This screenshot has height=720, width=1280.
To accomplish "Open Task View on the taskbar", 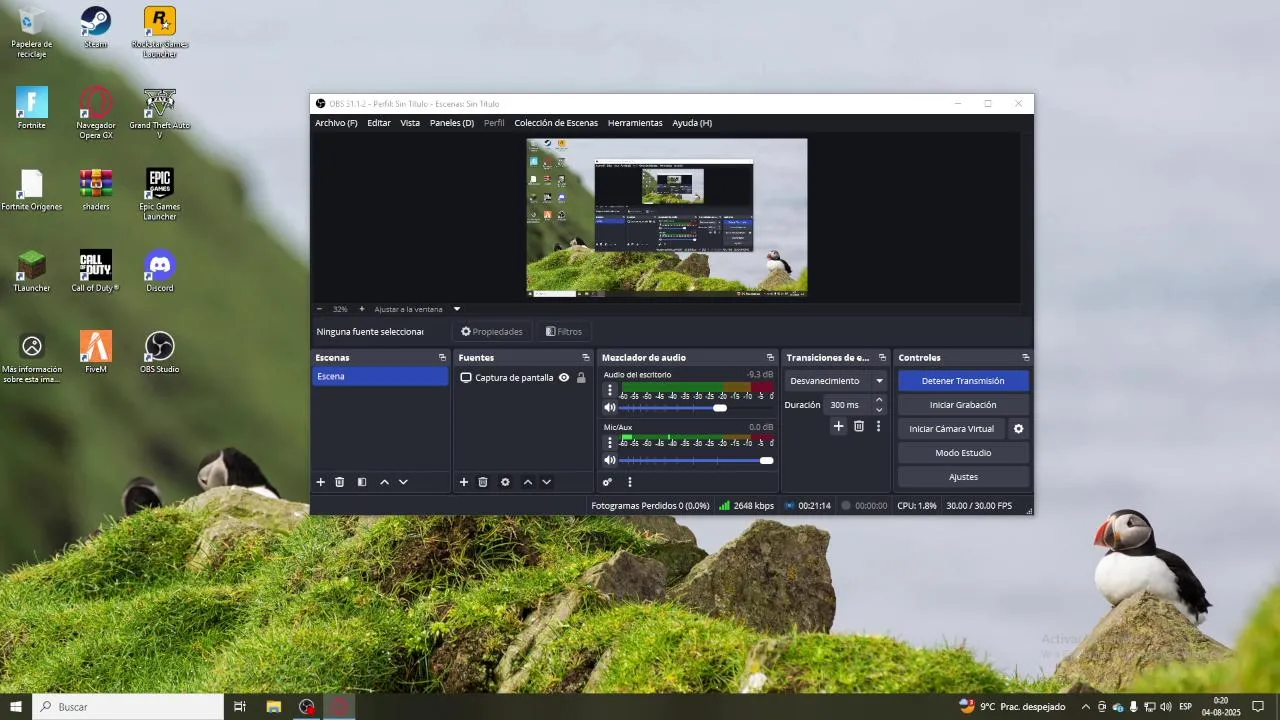I will point(240,706).
